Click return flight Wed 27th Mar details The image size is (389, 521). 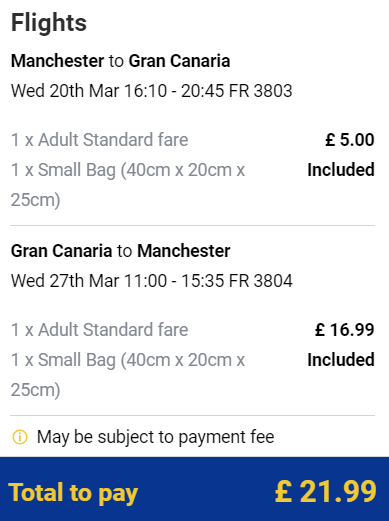pyautogui.click(x=152, y=281)
